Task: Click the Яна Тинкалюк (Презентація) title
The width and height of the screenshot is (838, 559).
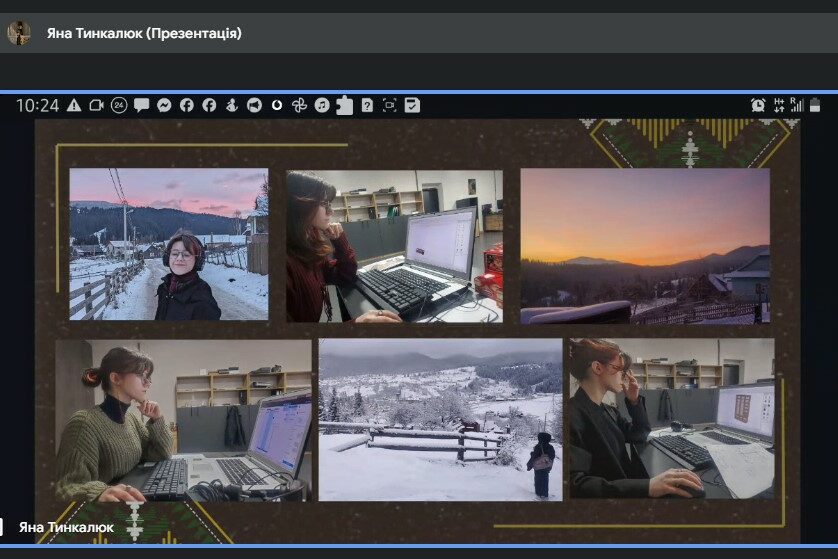Action: click(144, 33)
